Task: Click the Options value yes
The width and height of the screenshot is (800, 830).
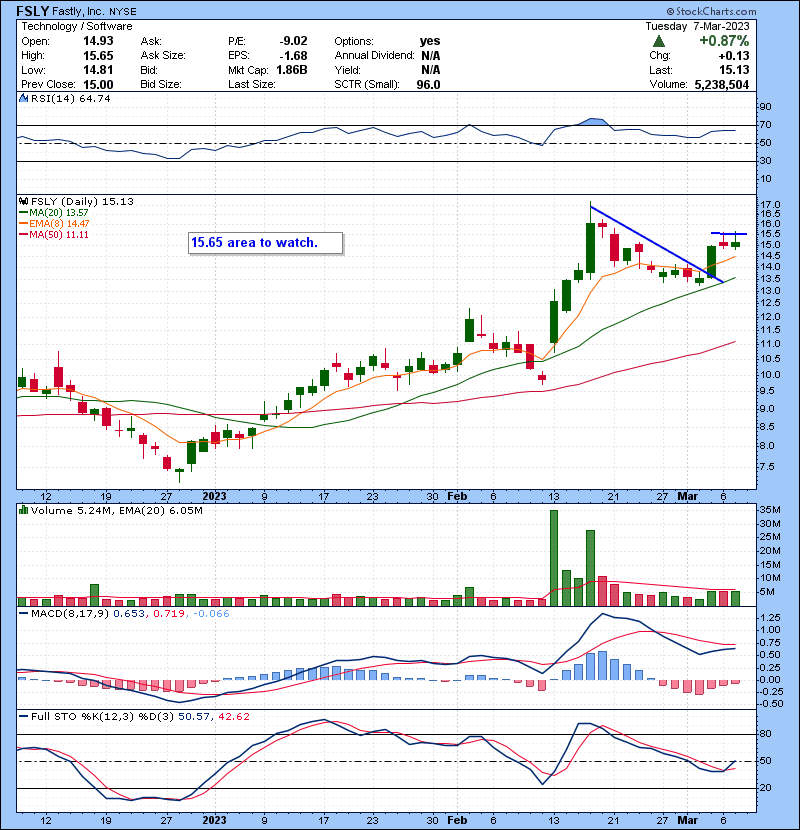Action: tap(430, 41)
